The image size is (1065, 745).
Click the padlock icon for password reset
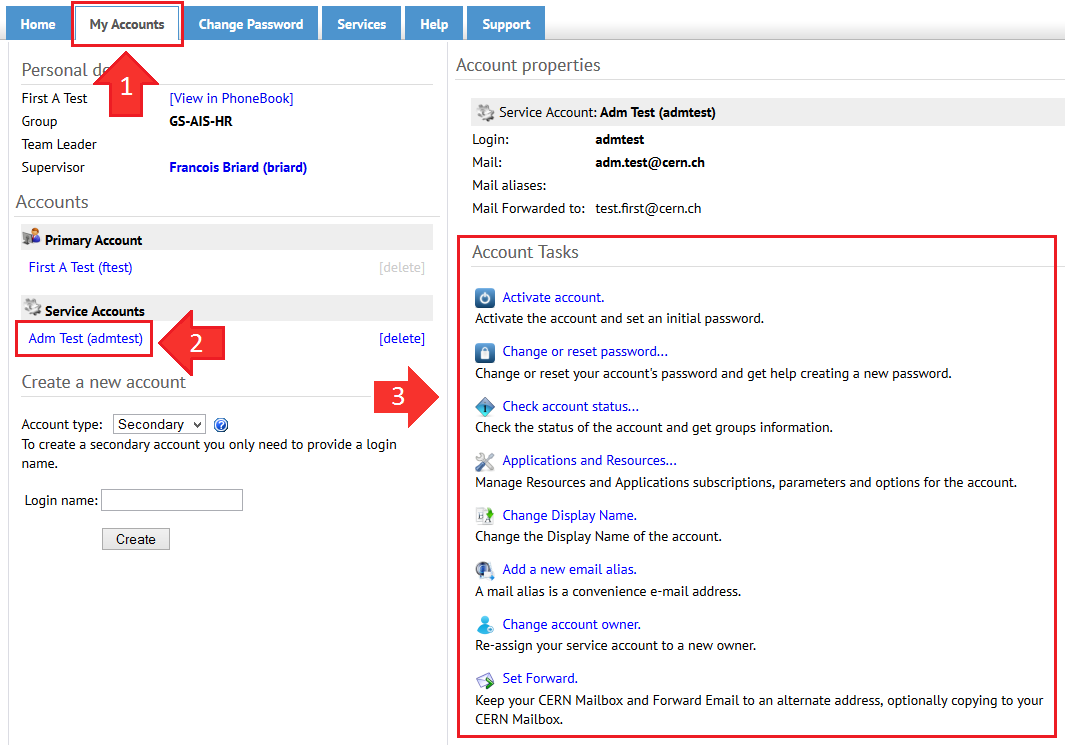(x=485, y=352)
